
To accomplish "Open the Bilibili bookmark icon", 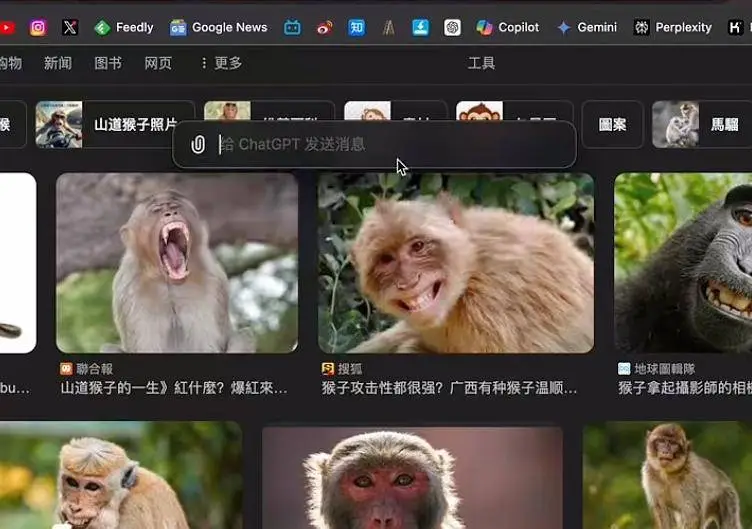I will [292, 27].
